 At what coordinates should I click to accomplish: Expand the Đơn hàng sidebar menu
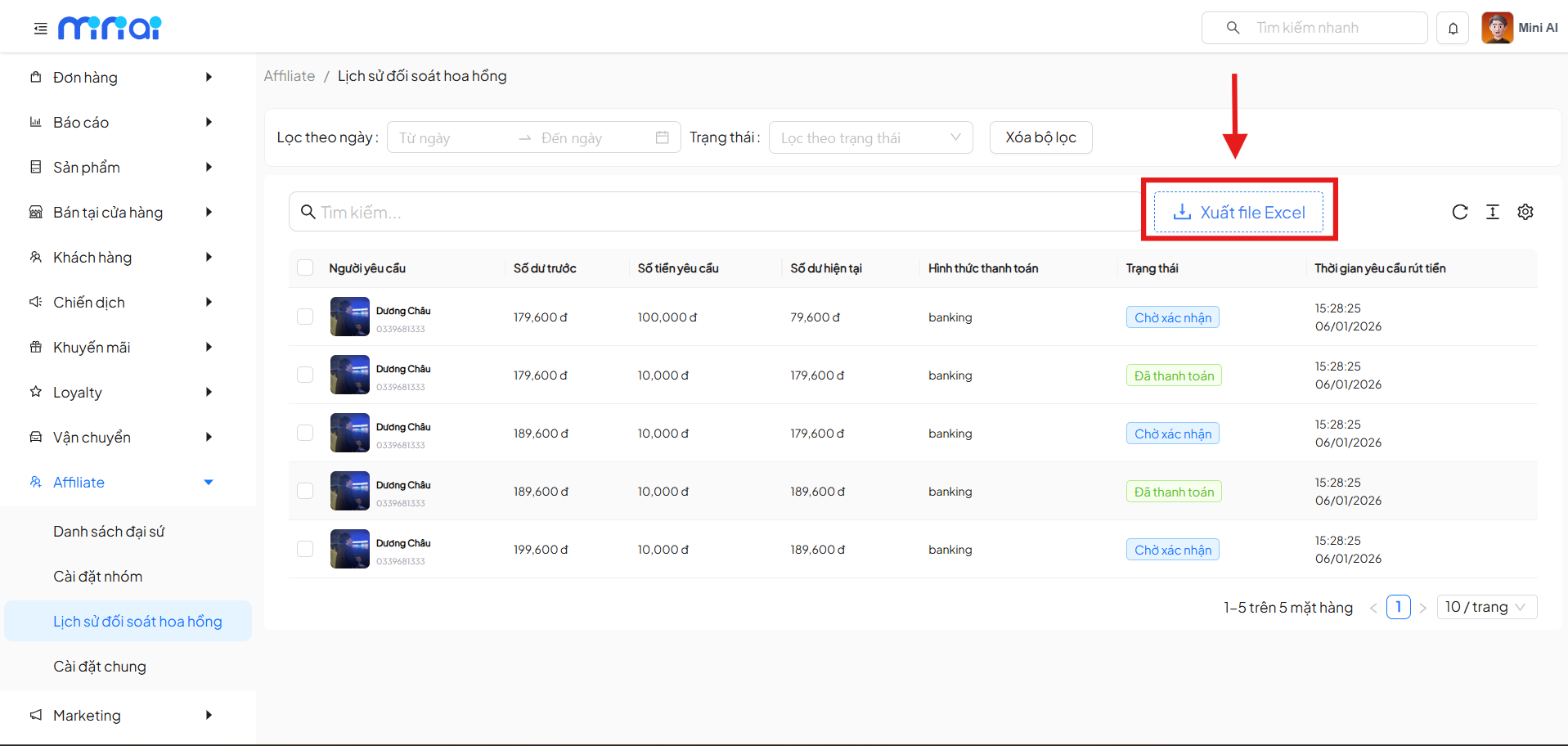pyautogui.click(x=123, y=78)
